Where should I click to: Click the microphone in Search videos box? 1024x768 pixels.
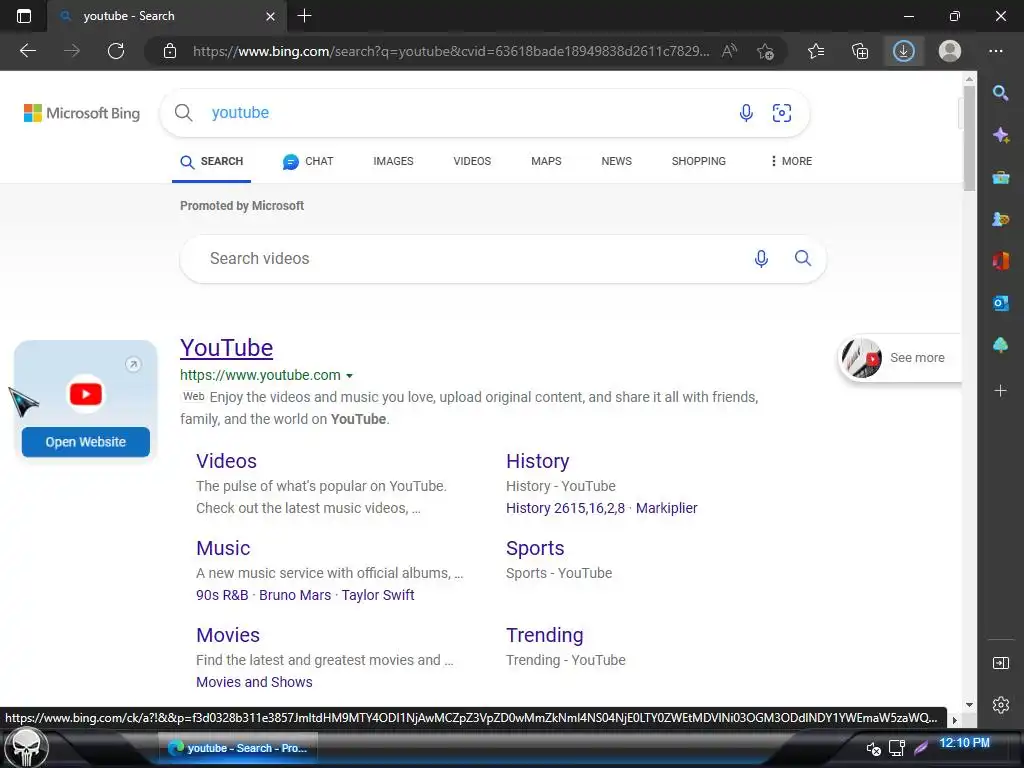click(x=761, y=259)
